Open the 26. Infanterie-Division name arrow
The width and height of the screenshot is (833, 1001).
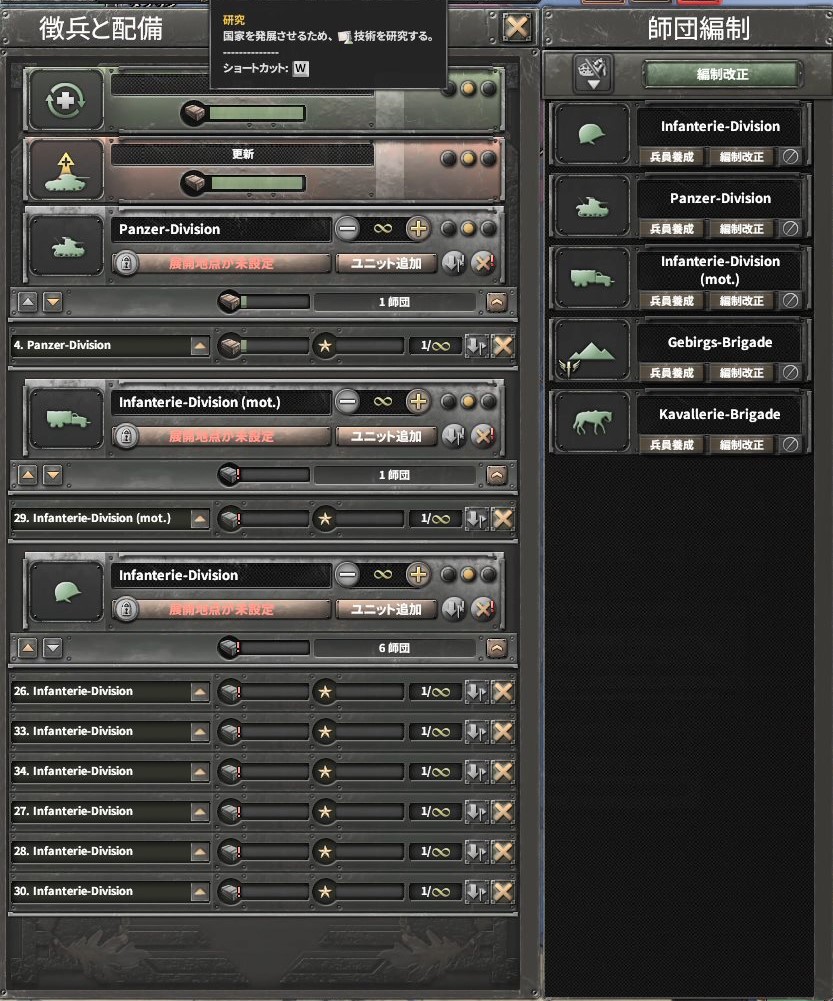200,692
